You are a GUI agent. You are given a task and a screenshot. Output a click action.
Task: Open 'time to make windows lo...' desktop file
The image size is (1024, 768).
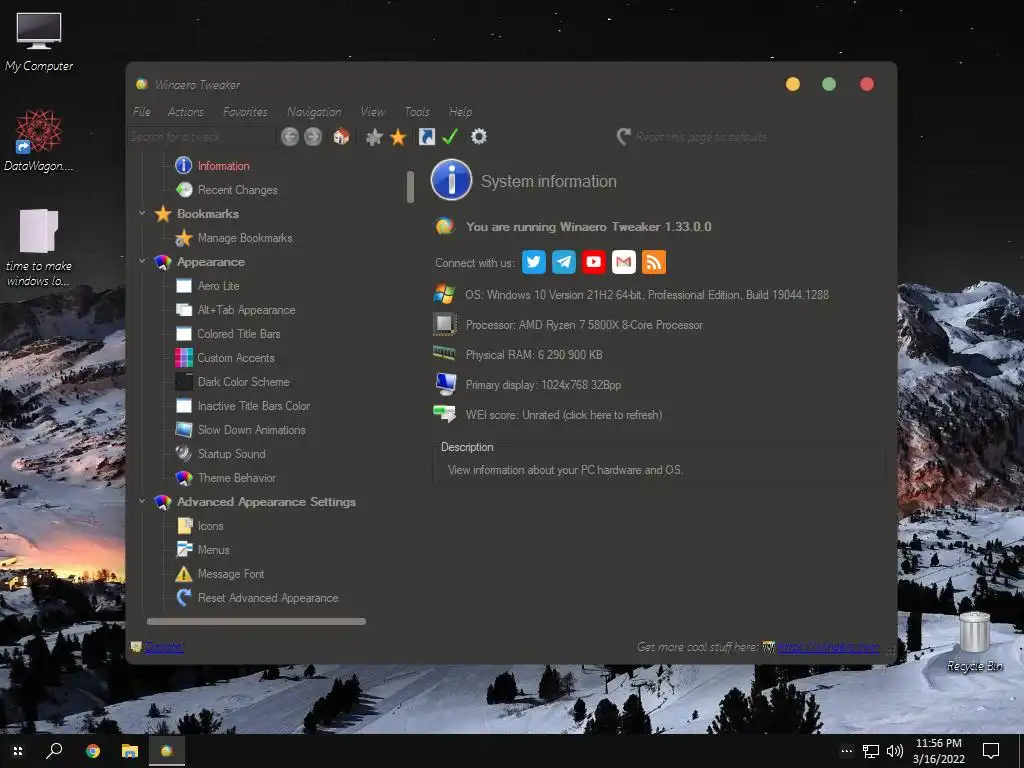pyautogui.click(x=39, y=248)
